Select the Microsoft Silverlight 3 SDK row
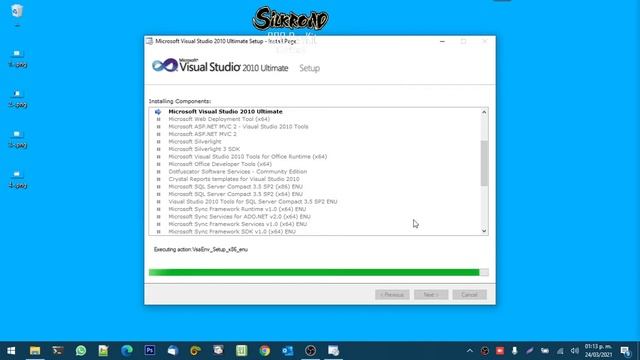640x360 pixels. (x=315, y=149)
